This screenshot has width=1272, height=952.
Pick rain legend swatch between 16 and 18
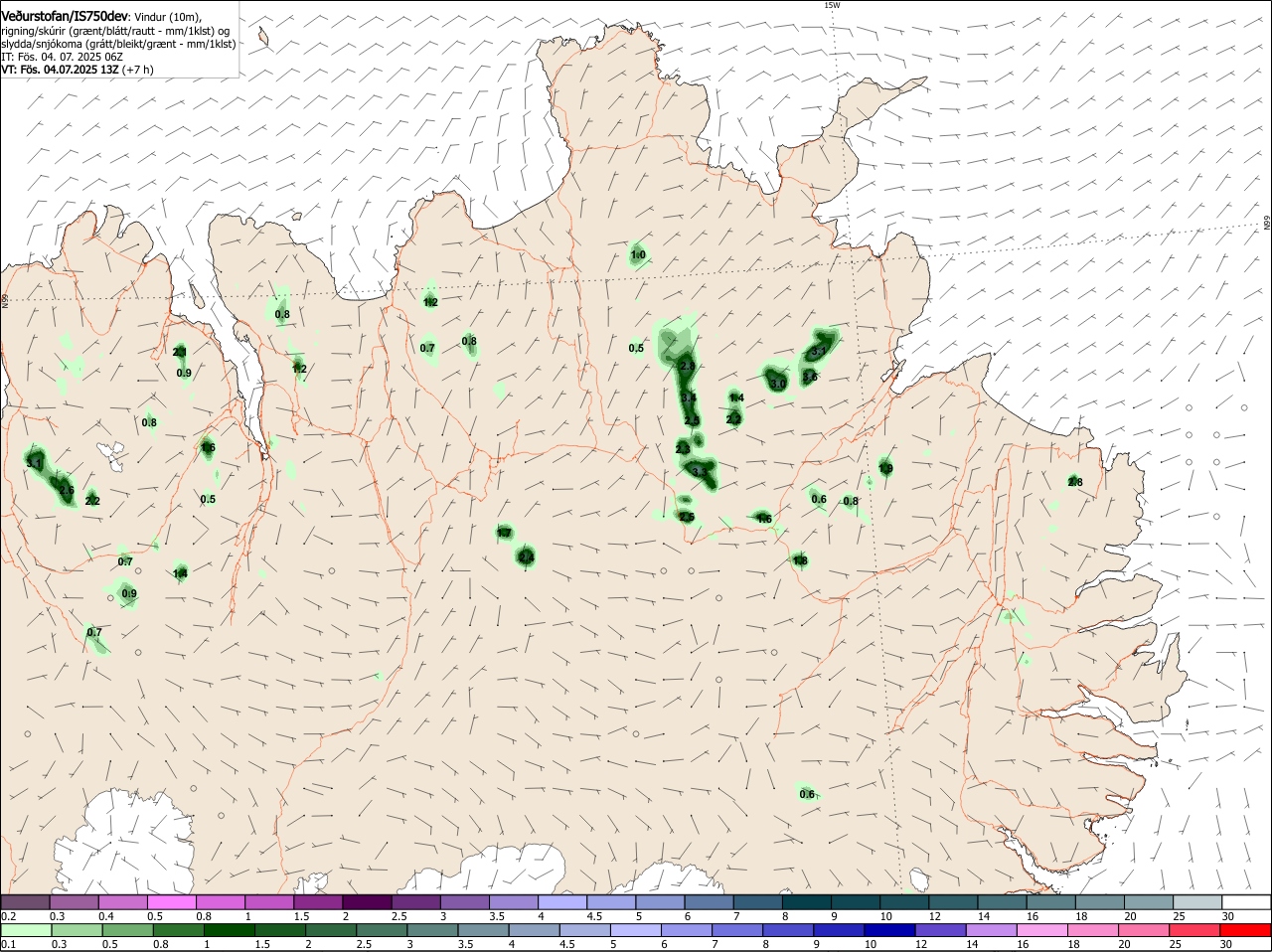click(x=1042, y=930)
